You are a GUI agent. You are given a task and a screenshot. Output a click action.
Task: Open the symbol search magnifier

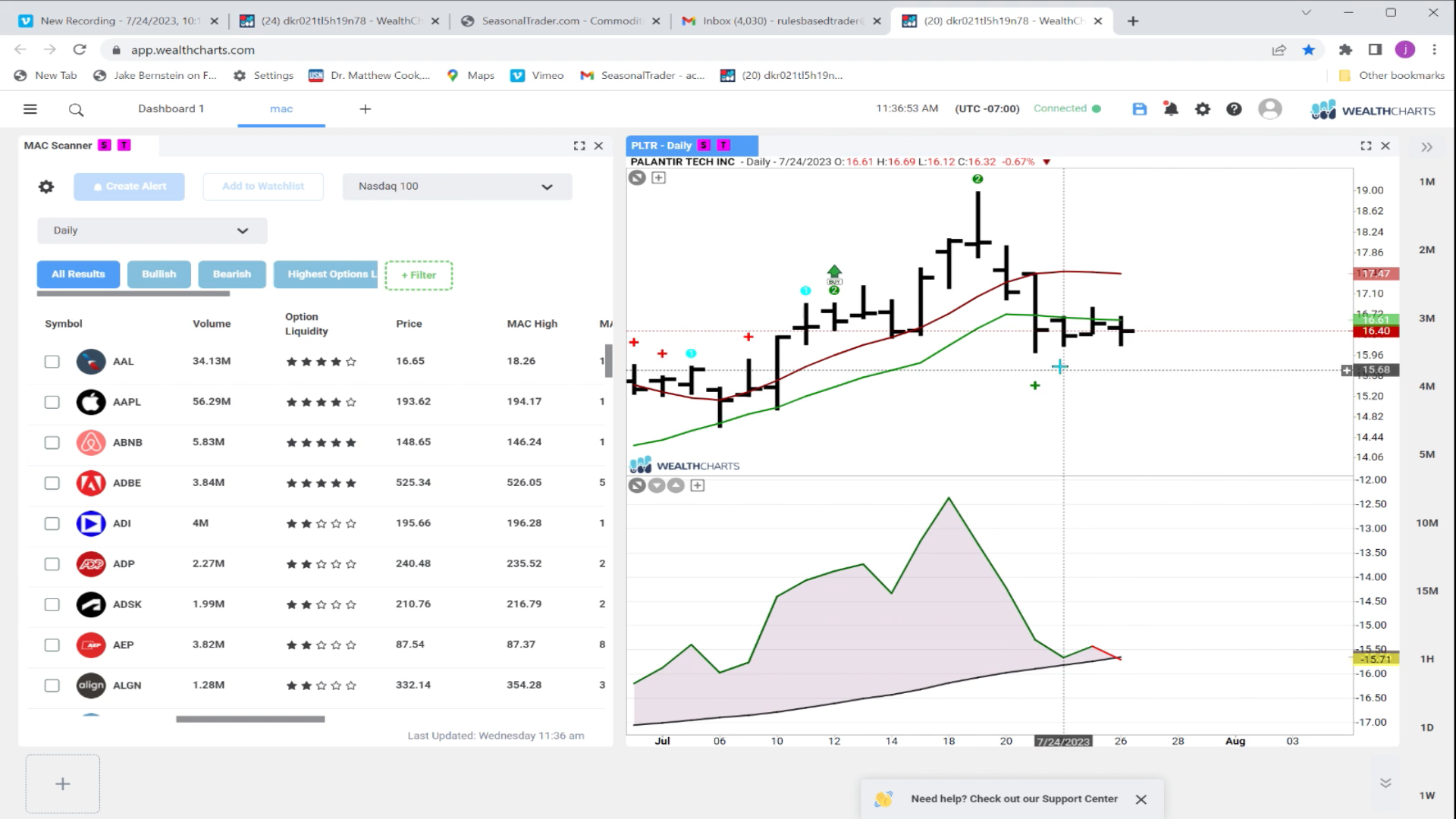[76, 110]
